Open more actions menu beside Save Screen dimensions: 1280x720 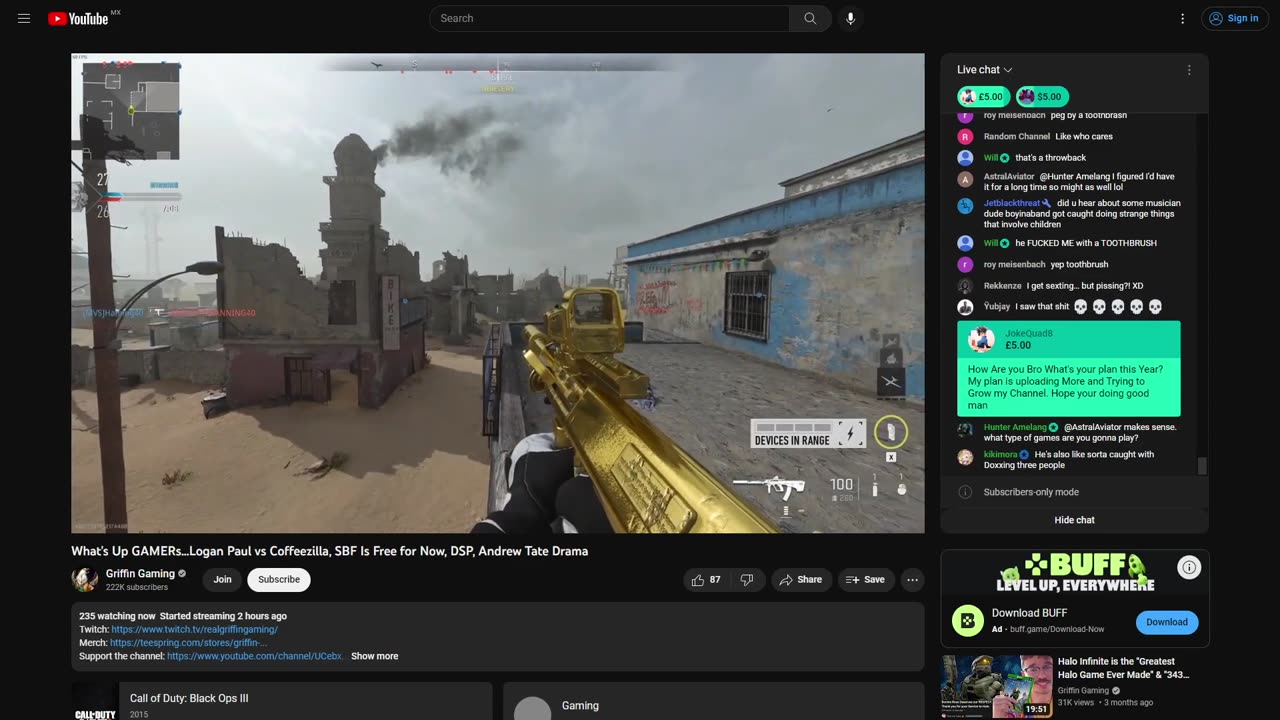click(912, 579)
